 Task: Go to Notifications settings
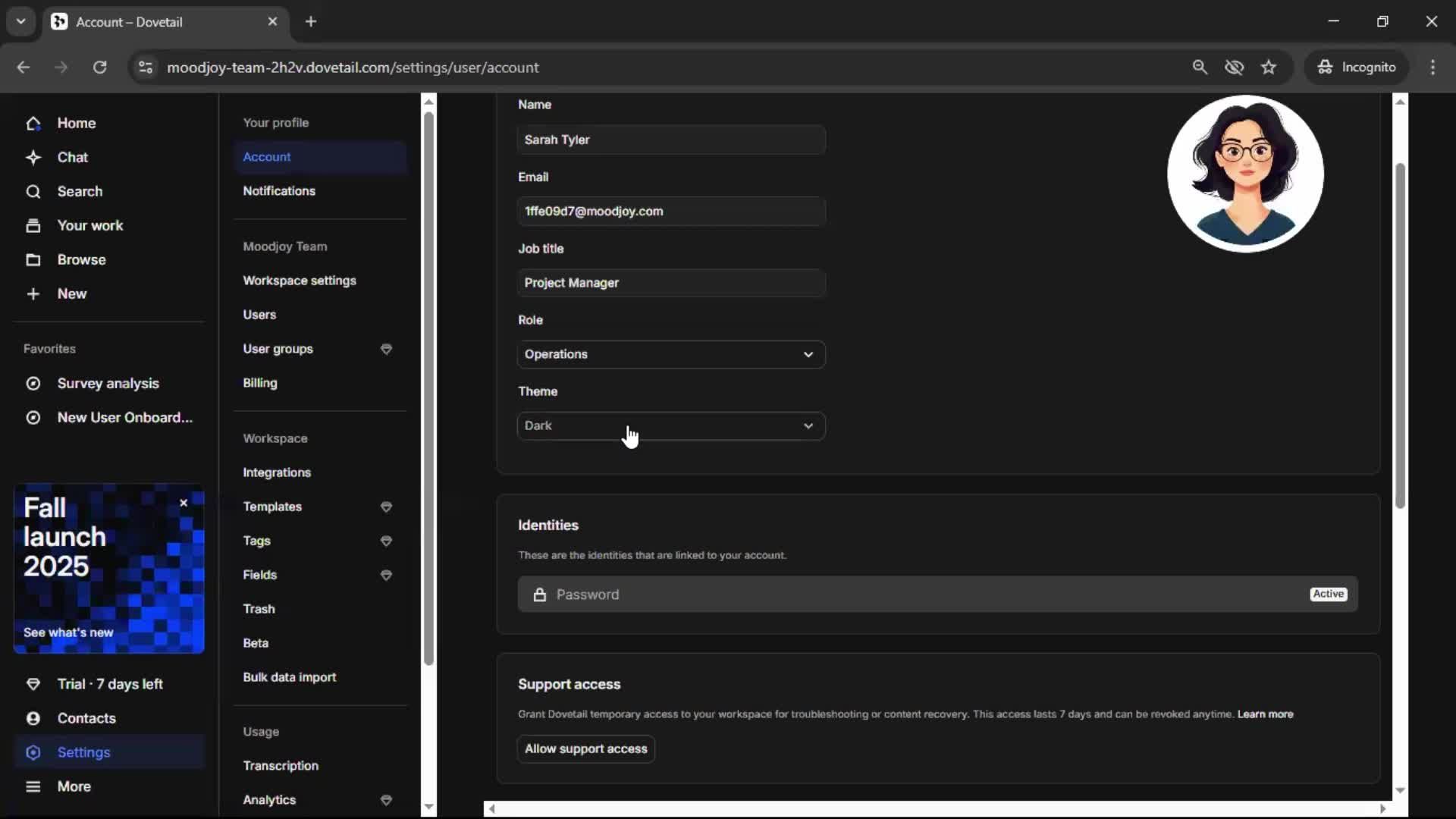[278, 191]
